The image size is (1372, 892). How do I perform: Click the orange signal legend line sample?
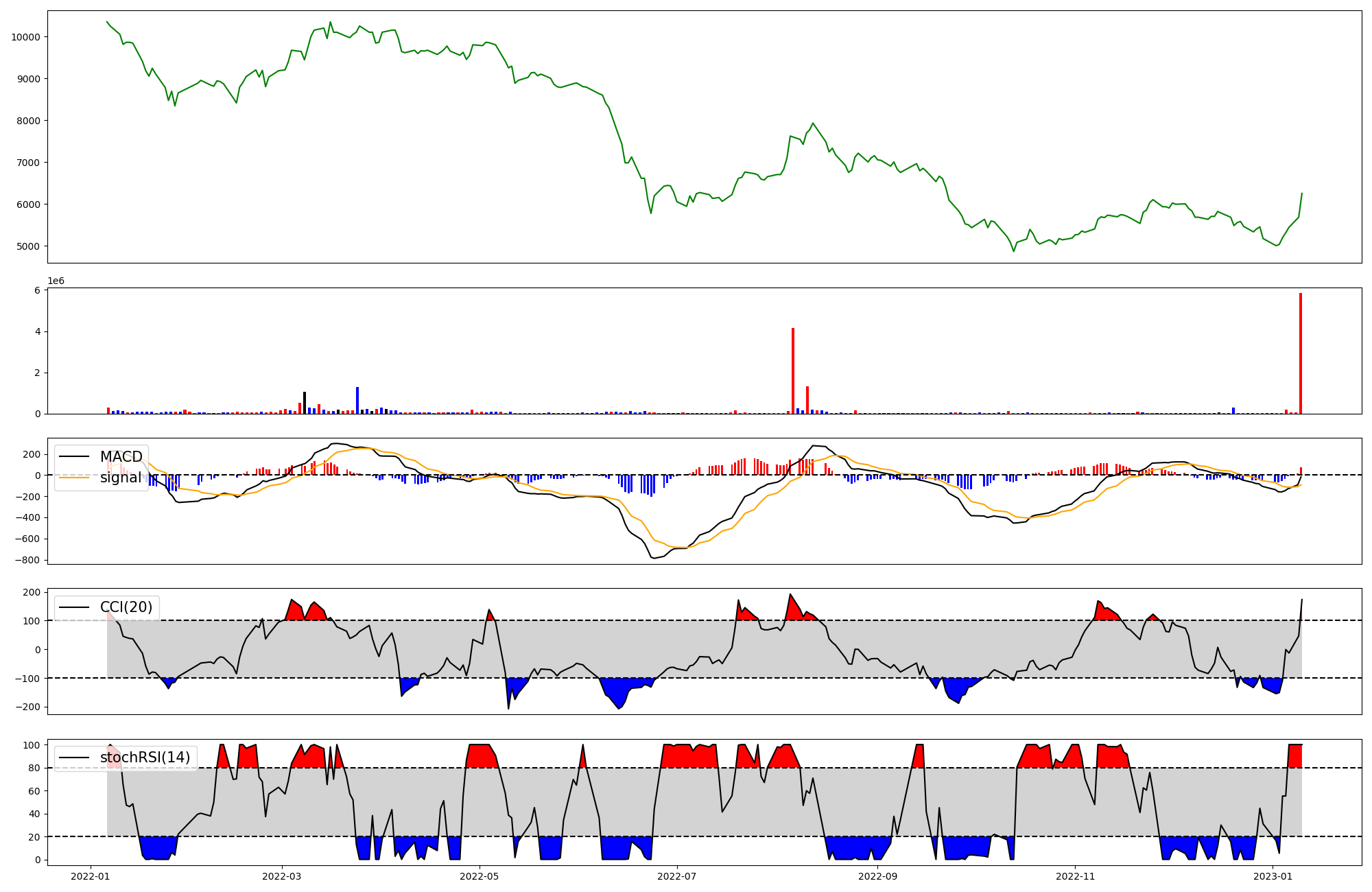[74, 478]
